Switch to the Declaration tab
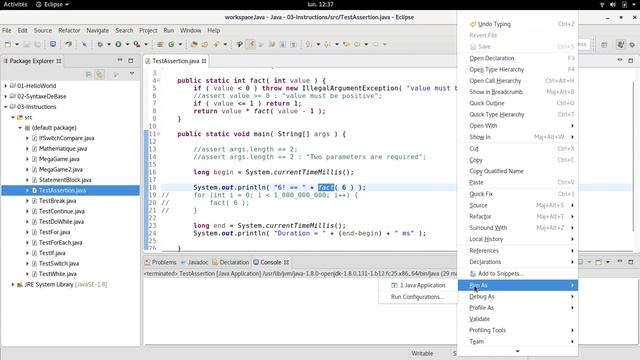Image resolution: width=640 pixels, height=360 pixels. (x=230, y=262)
